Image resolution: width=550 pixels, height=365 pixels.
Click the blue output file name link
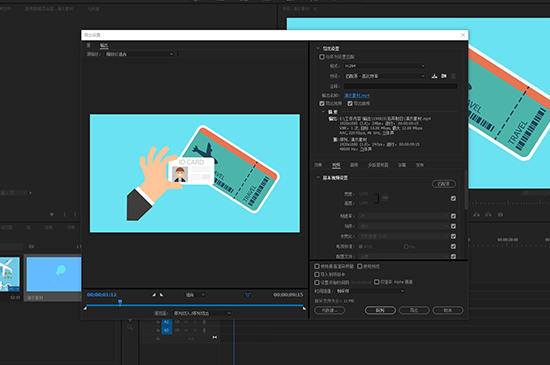pyautogui.click(x=357, y=95)
